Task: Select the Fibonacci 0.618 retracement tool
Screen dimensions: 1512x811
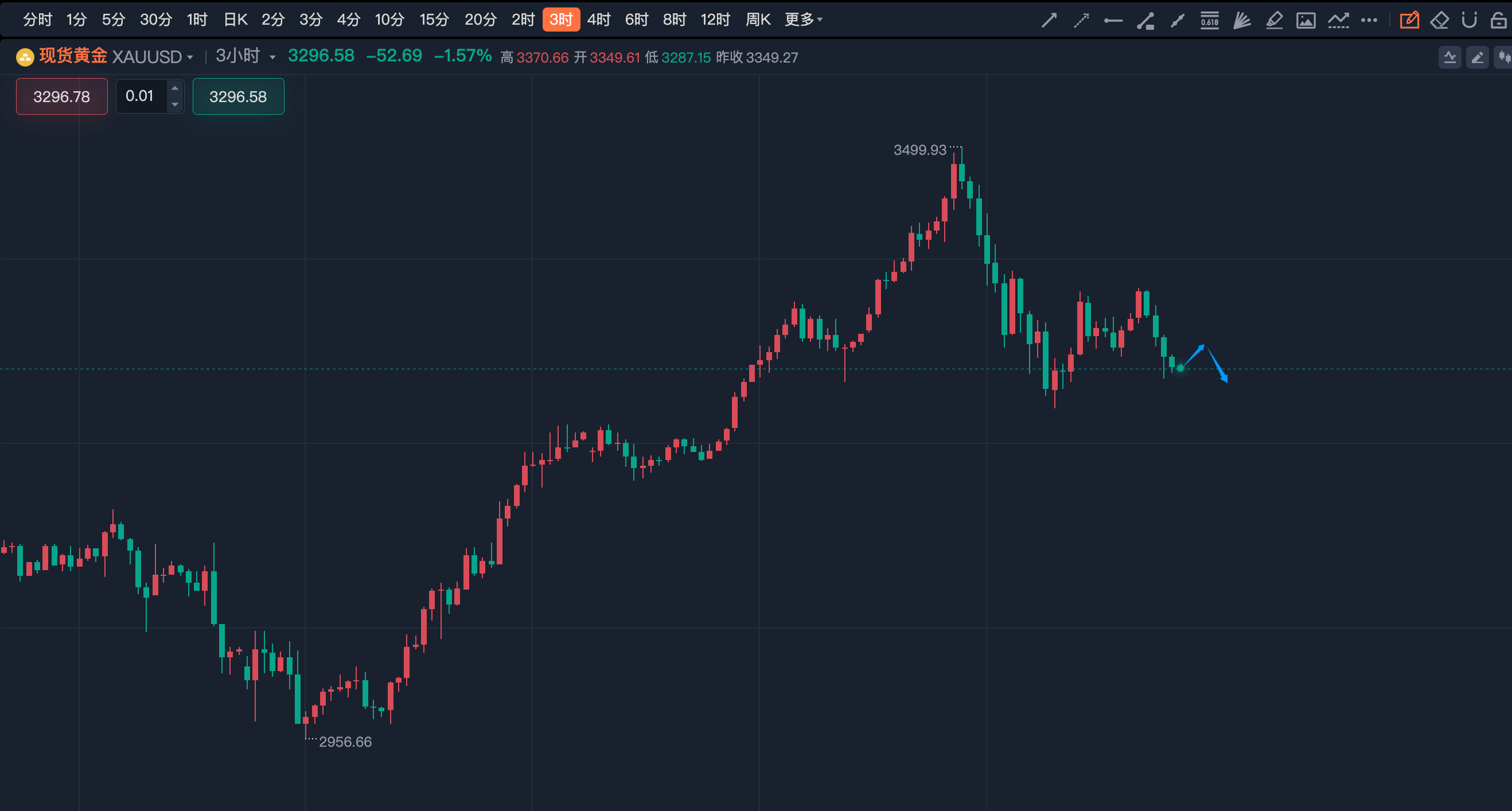Action: [1210, 21]
